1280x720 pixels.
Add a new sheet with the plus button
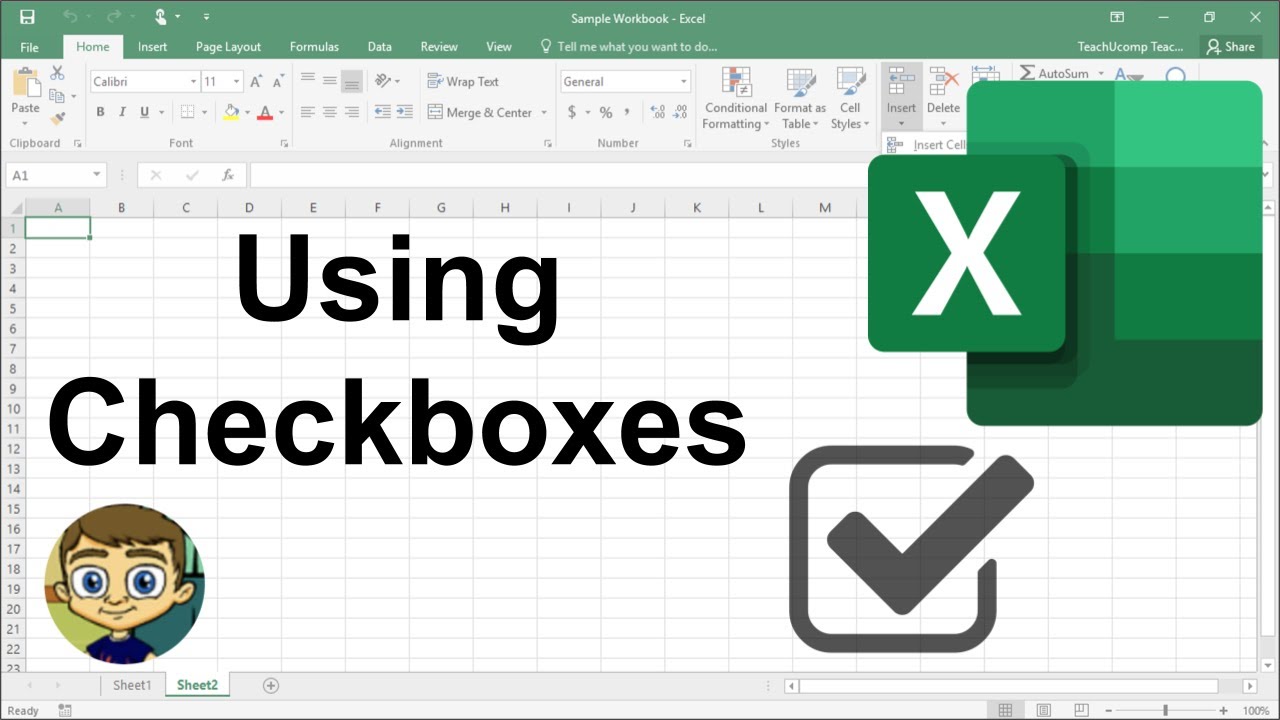(270, 685)
